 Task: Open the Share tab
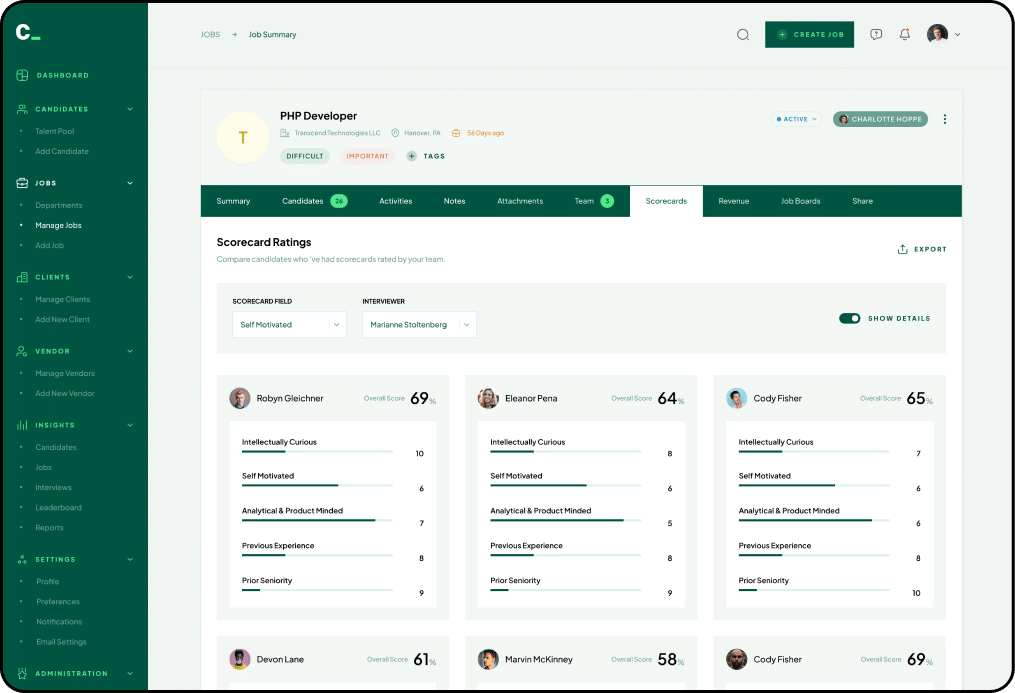862,201
